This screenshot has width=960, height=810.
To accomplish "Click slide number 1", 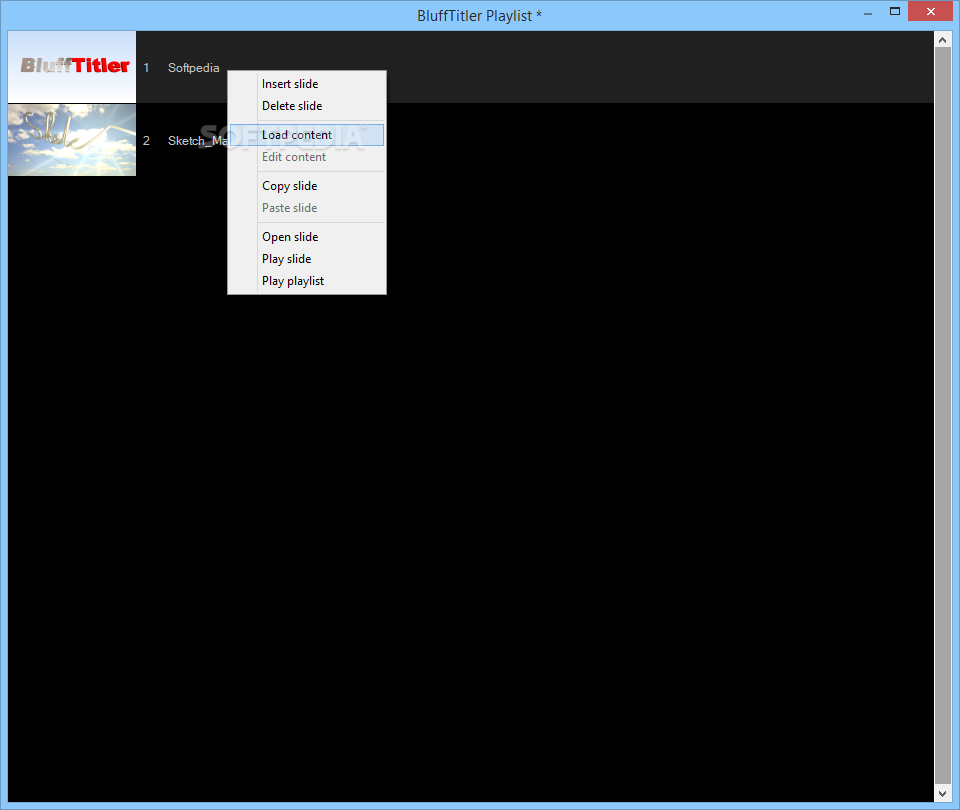I will 146,68.
